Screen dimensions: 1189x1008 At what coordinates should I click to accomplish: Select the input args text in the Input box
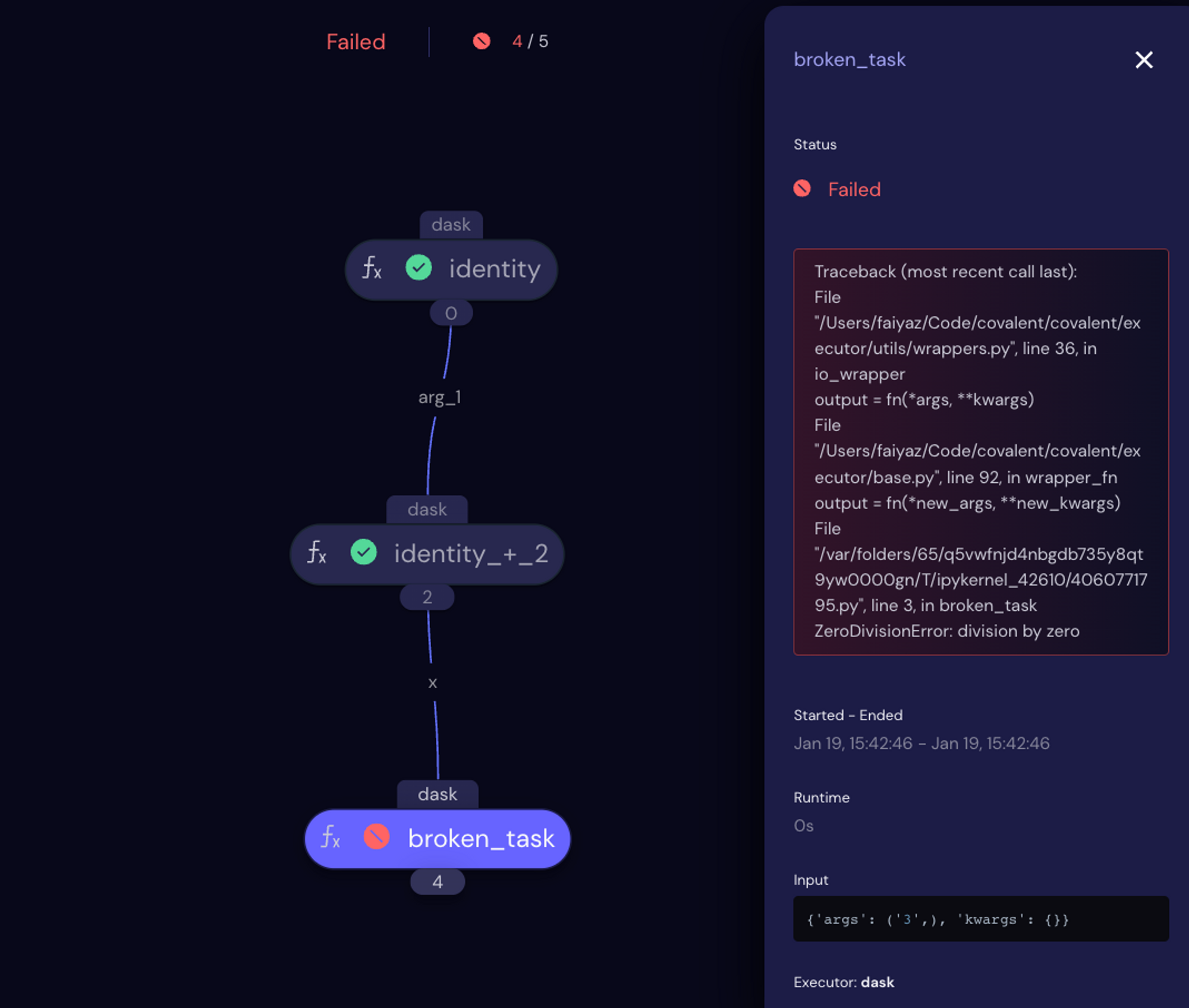pyautogui.click(x=937, y=919)
